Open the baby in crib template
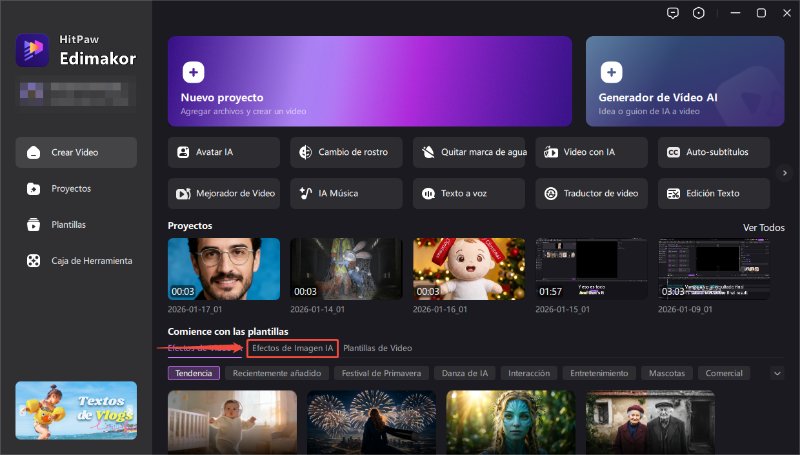Image resolution: width=800 pixels, height=455 pixels. (x=232, y=422)
